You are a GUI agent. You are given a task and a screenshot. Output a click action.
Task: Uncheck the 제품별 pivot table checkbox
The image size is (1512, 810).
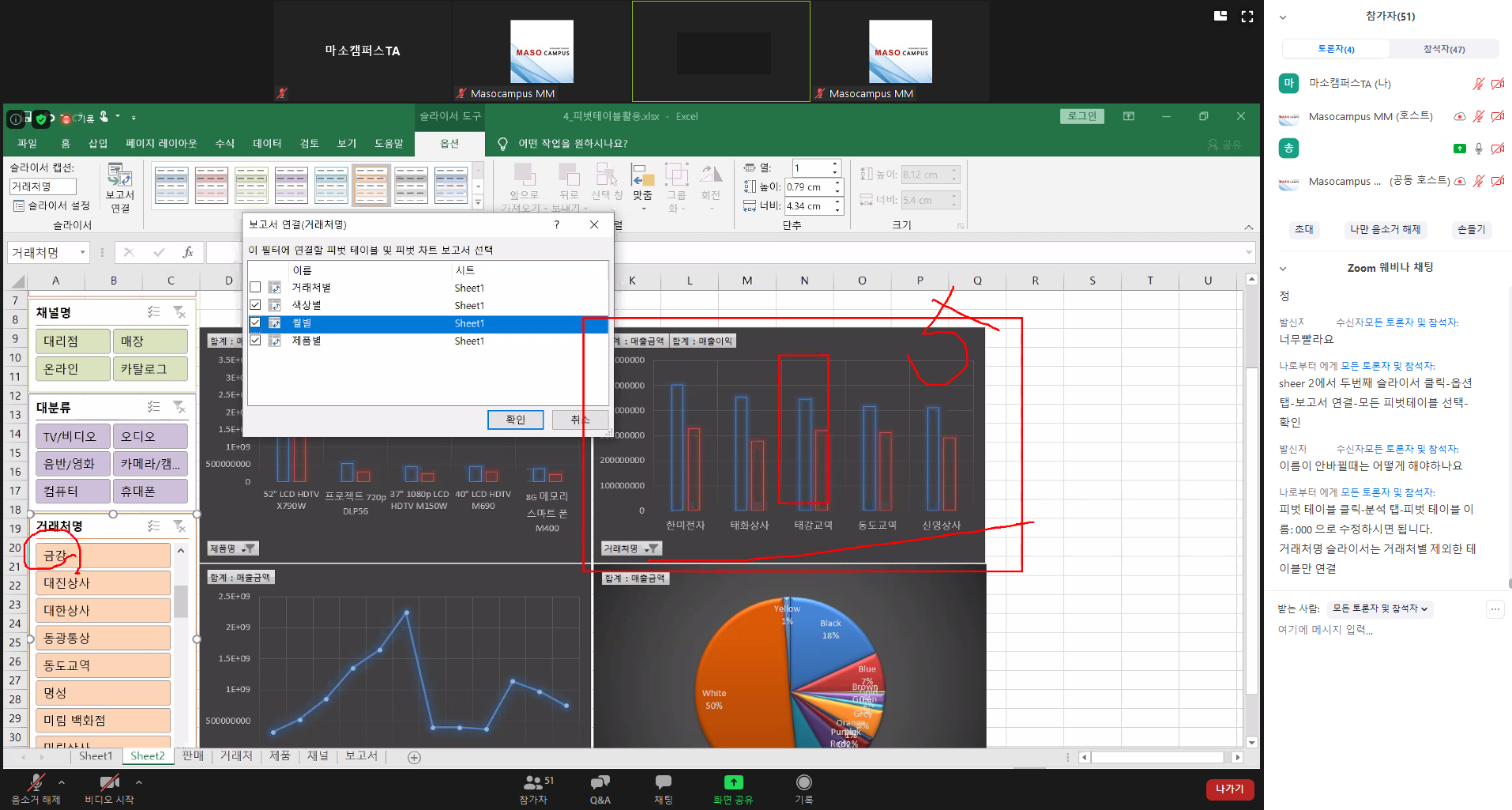[255, 341]
